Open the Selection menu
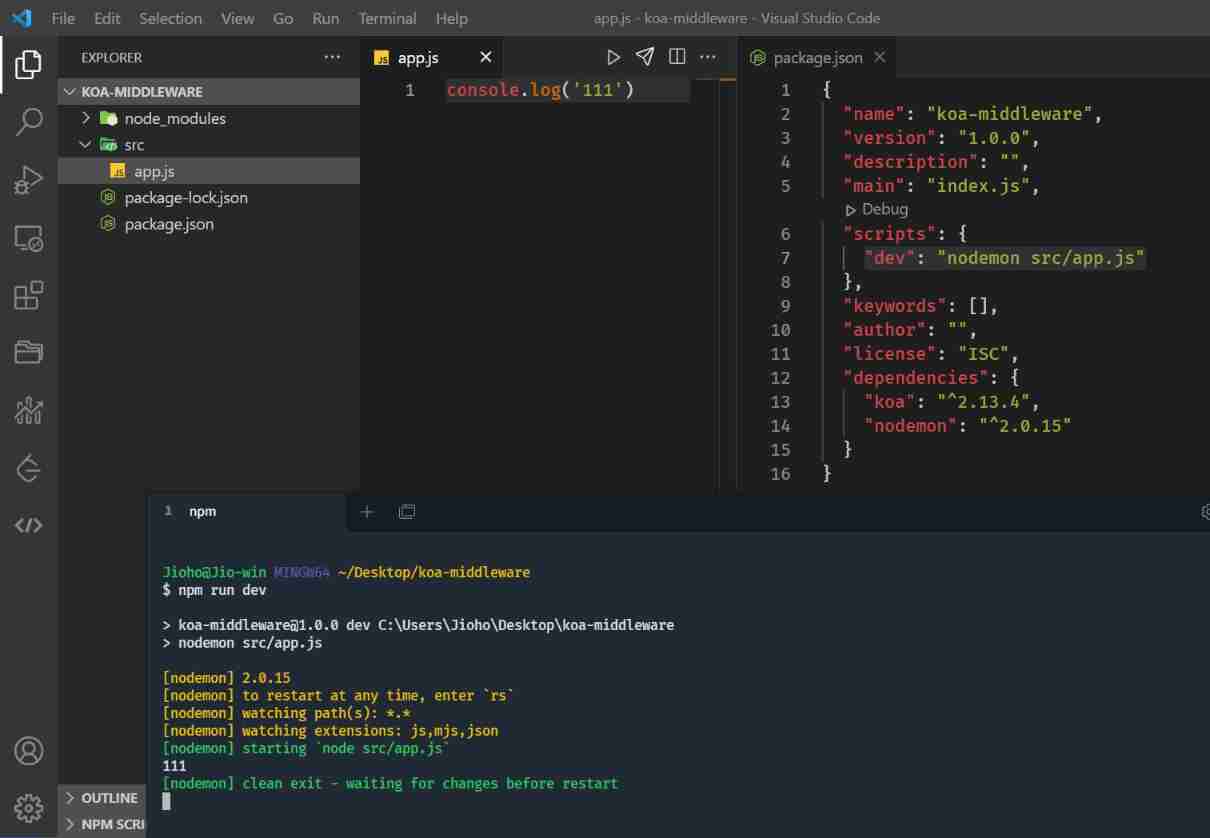Screen dimensions: 1210x838 170,18
